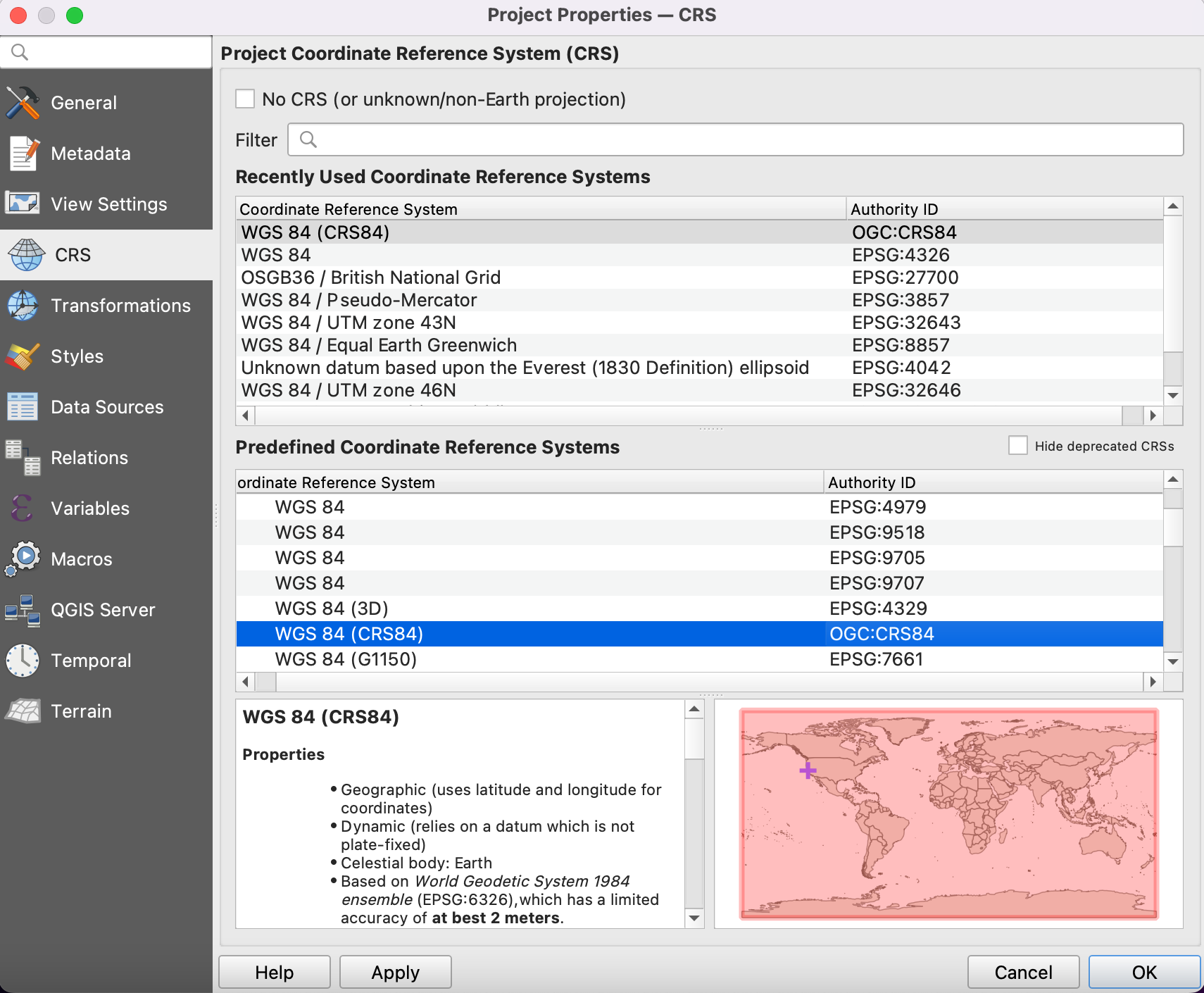Select the Data Sources table icon
Image resolution: width=1204 pixels, height=993 pixels.
coord(23,407)
